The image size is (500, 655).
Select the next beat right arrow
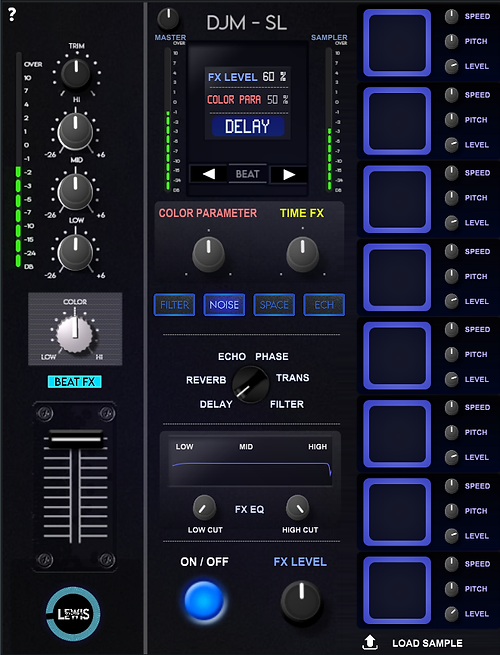289,174
